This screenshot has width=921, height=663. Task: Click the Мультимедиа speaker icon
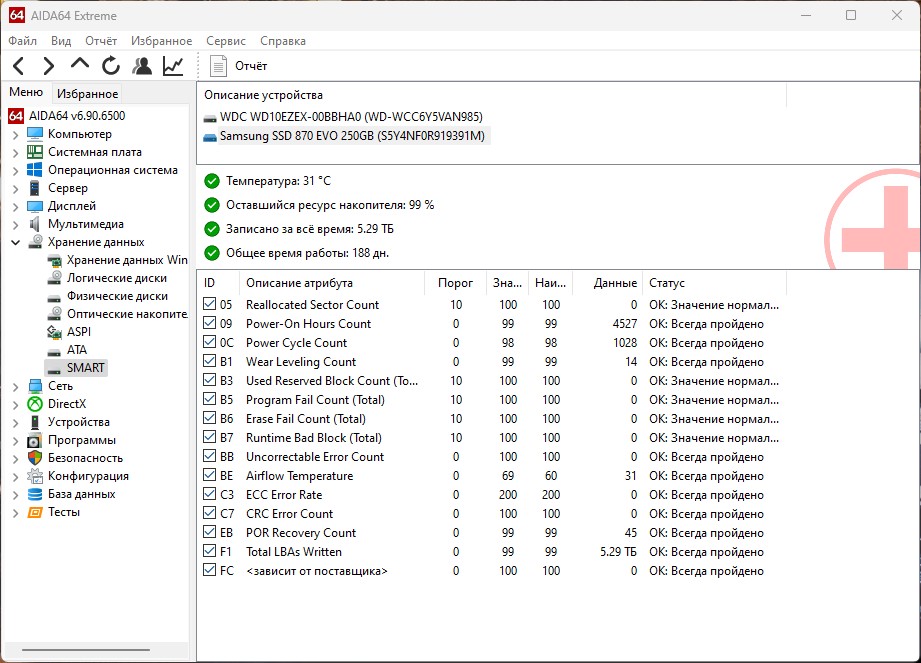tap(35, 224)
